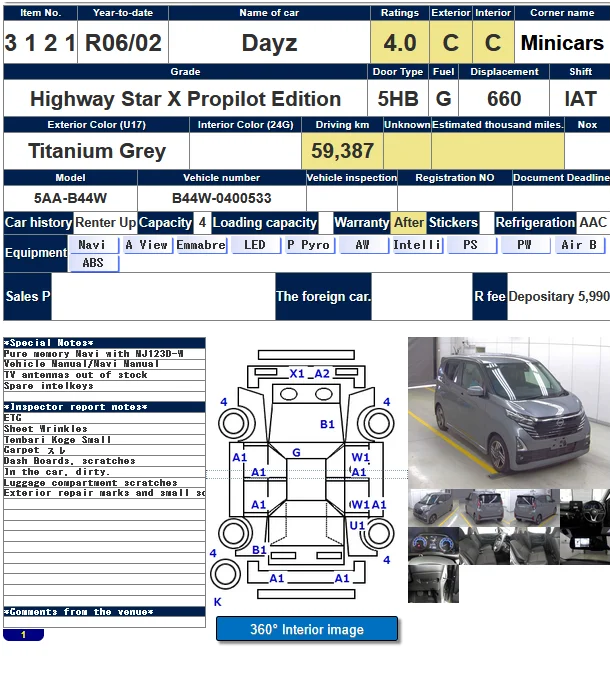The image size is (612, 693).
Task: Click the P Pyro equipment tag
Action: pyautogui.click(x=309, y=245)
